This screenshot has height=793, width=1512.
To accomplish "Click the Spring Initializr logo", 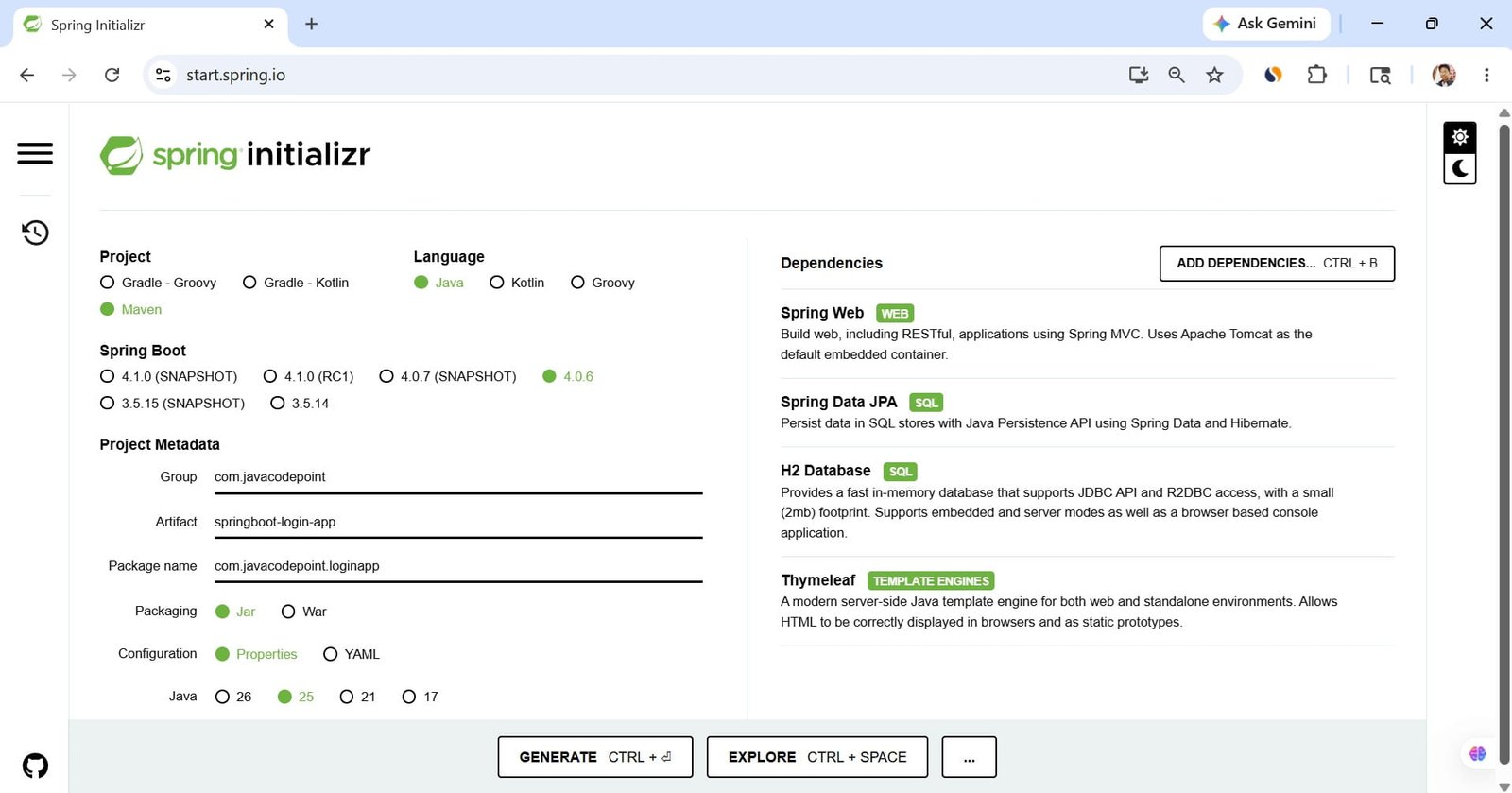I will tap(235, 155).
